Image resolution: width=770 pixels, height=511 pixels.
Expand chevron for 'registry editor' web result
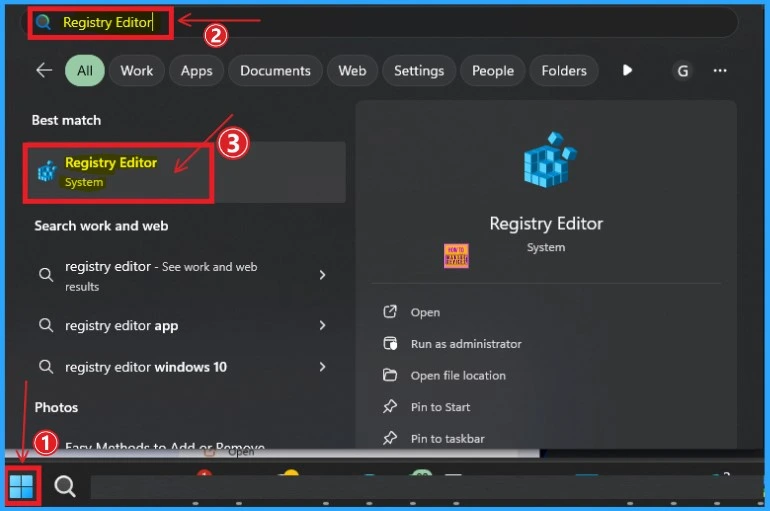coord(322,275)
